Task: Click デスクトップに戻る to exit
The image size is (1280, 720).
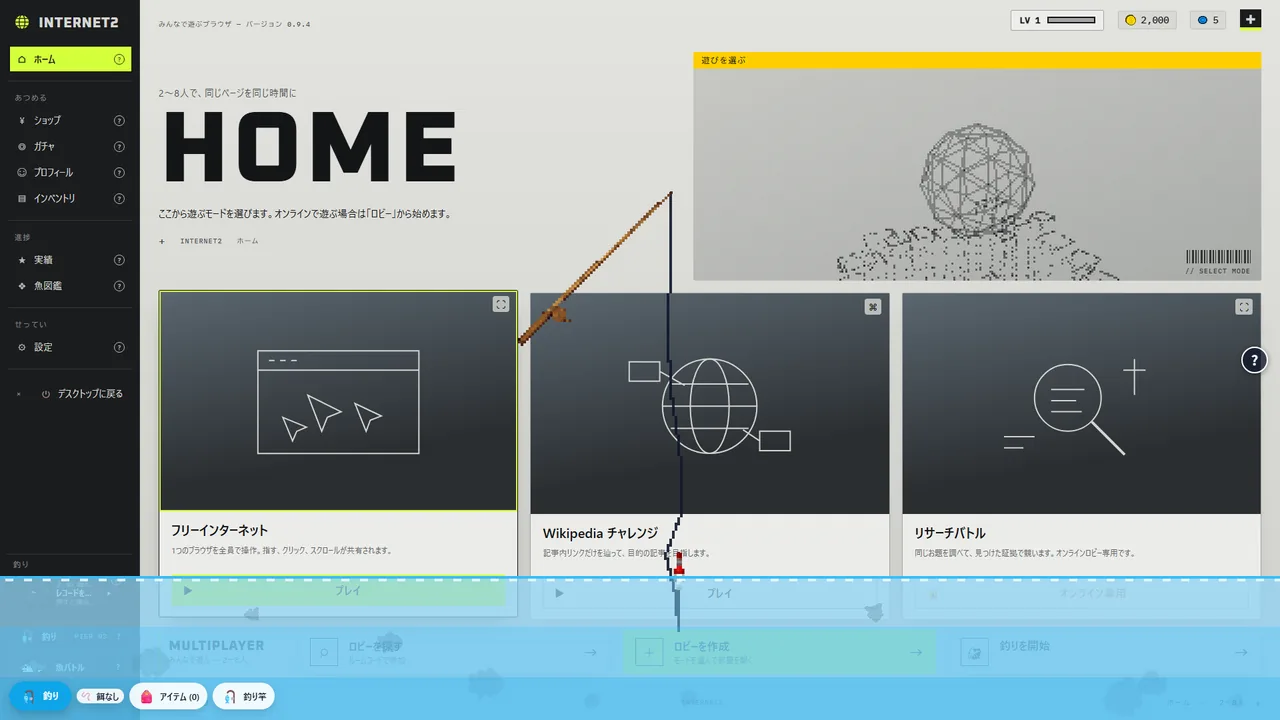Action: click(71, 394)
